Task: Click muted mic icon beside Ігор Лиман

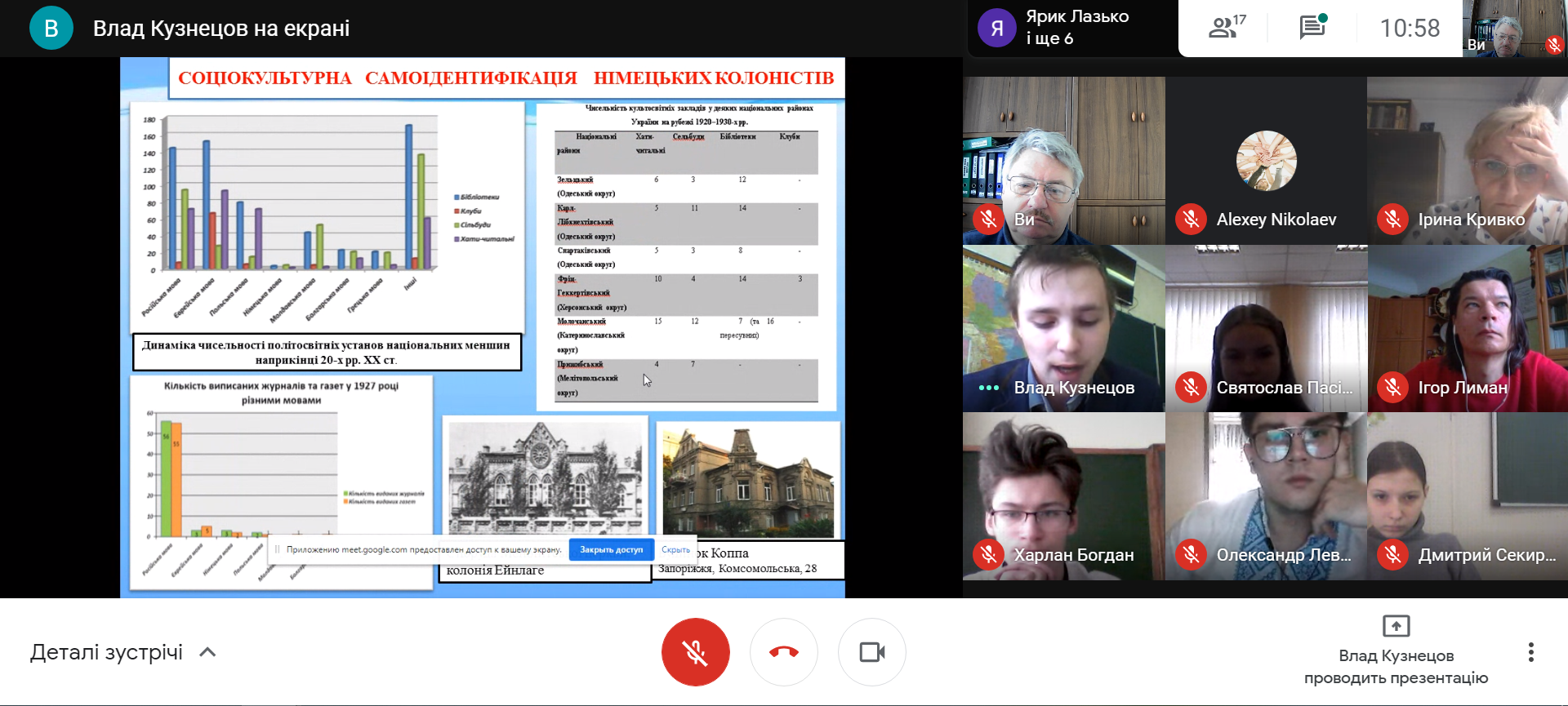Action: (x=1392, y=388)
